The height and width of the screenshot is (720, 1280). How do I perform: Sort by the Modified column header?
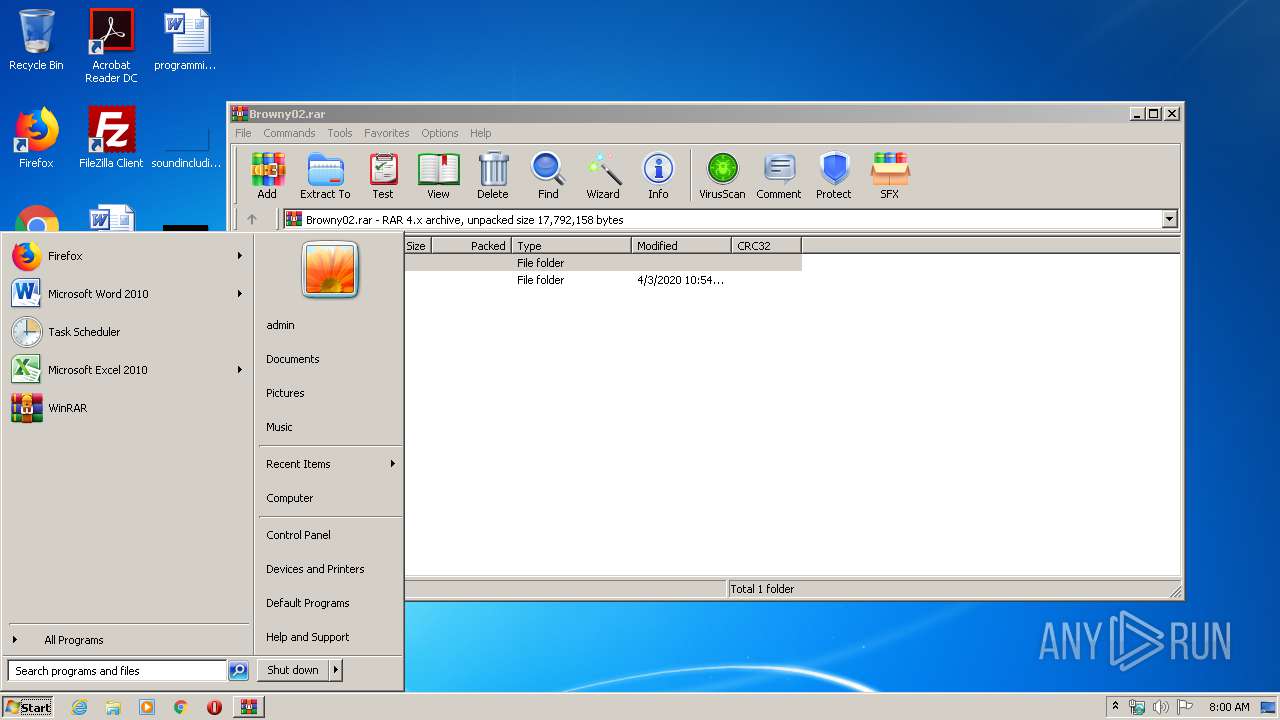tap(681, 246)
